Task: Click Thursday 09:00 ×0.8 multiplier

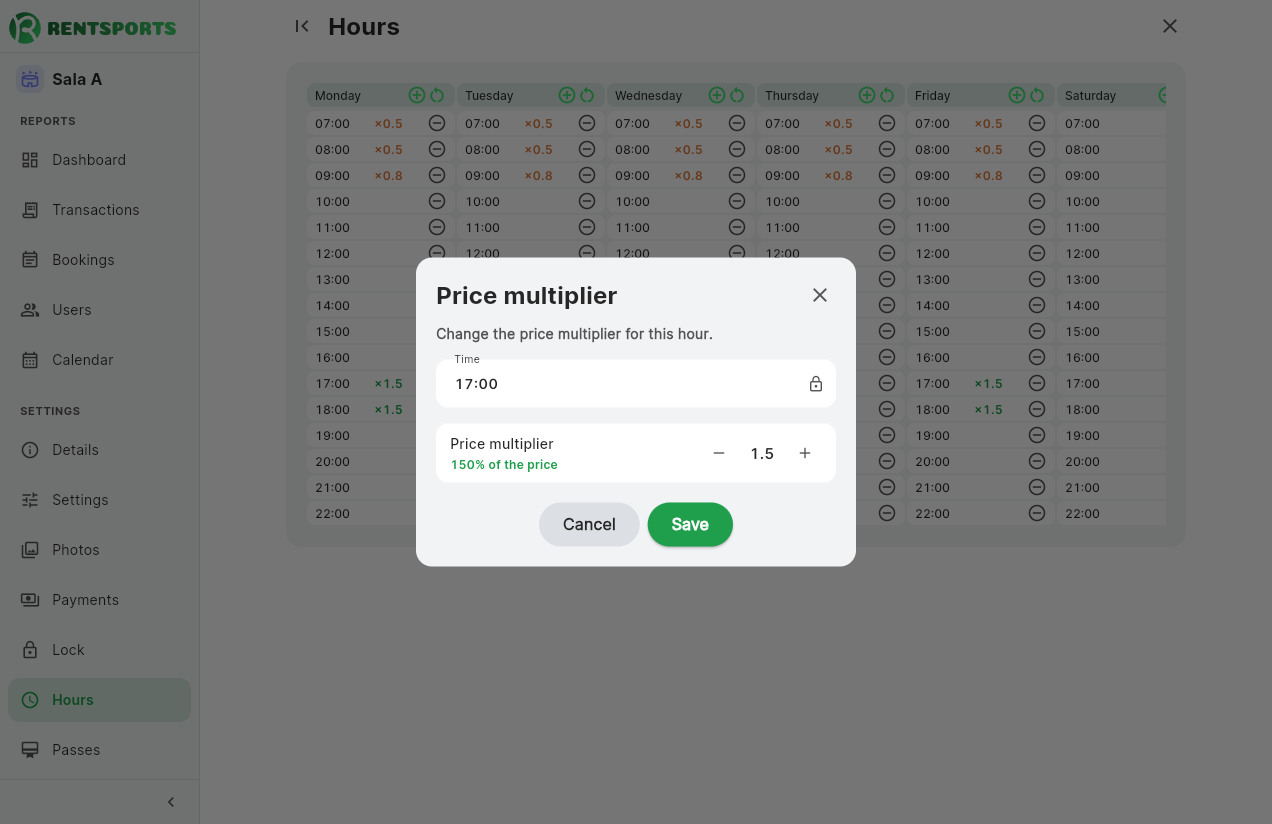Action: (x=838, y=176)
